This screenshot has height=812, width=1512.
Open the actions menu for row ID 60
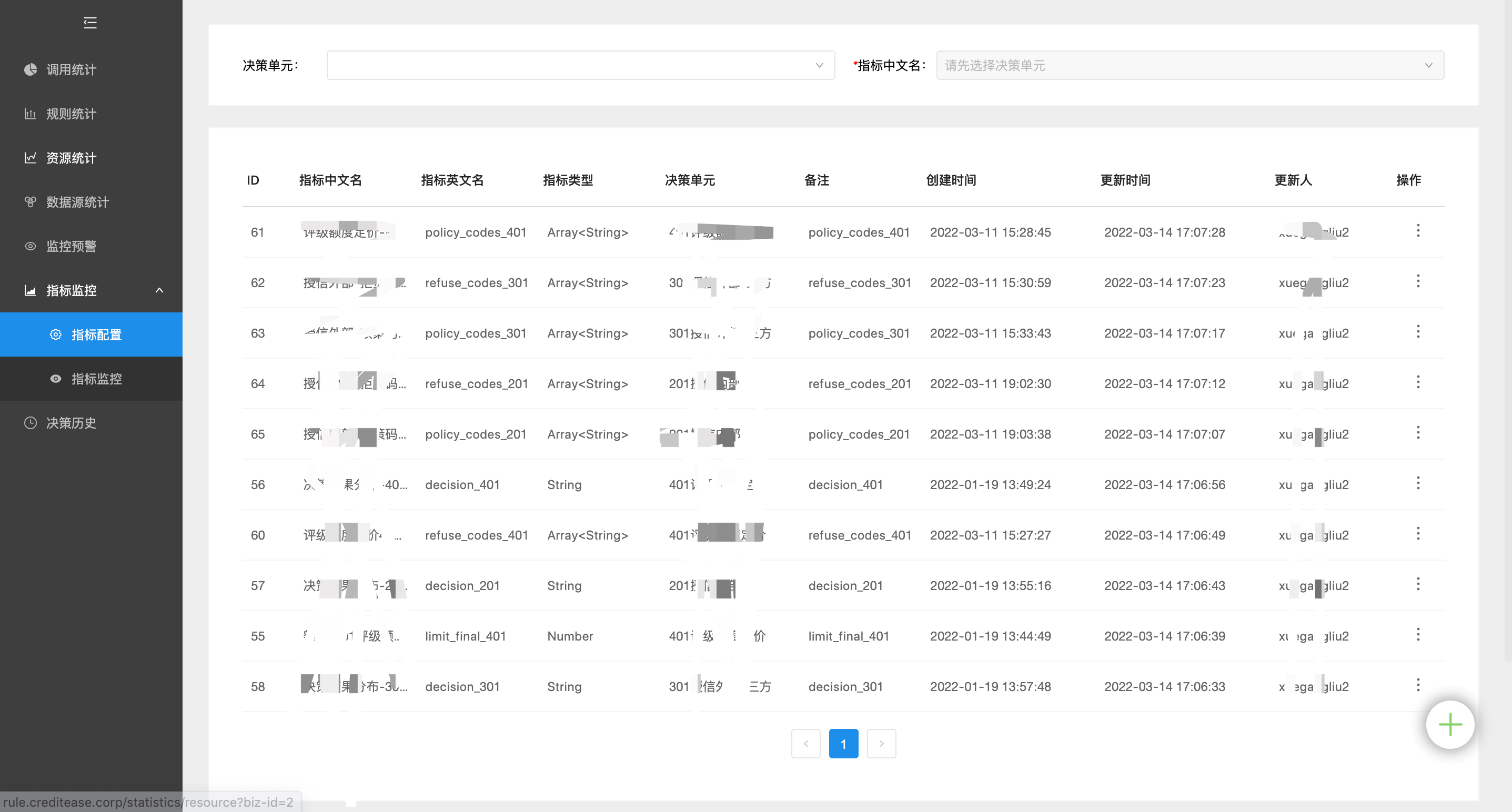click(1418, 533)
